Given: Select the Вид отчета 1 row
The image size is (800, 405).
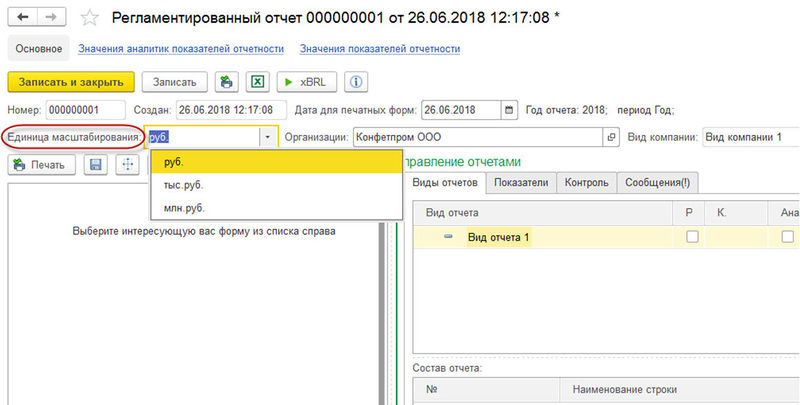Looking at the screenshot, I should 606,237.
